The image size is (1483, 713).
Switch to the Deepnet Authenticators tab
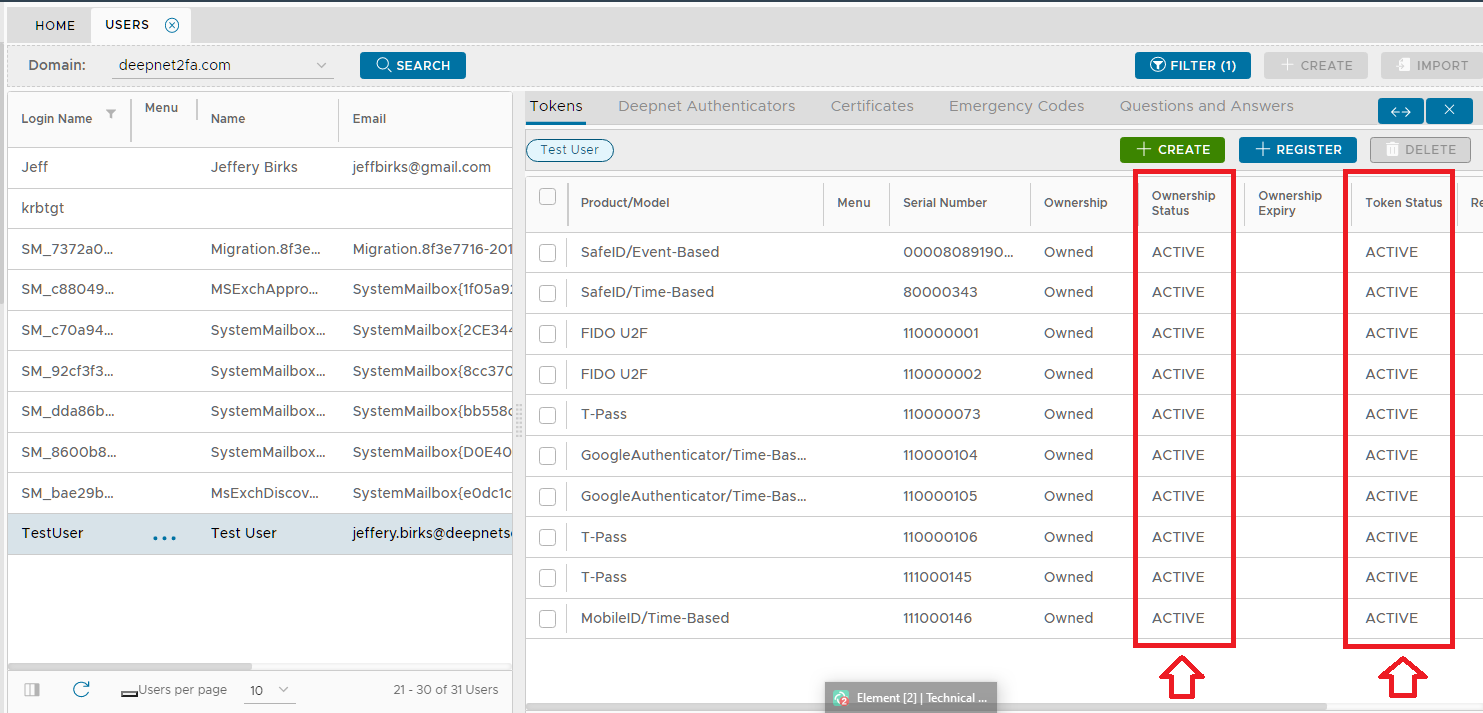(x=706, y=106)
